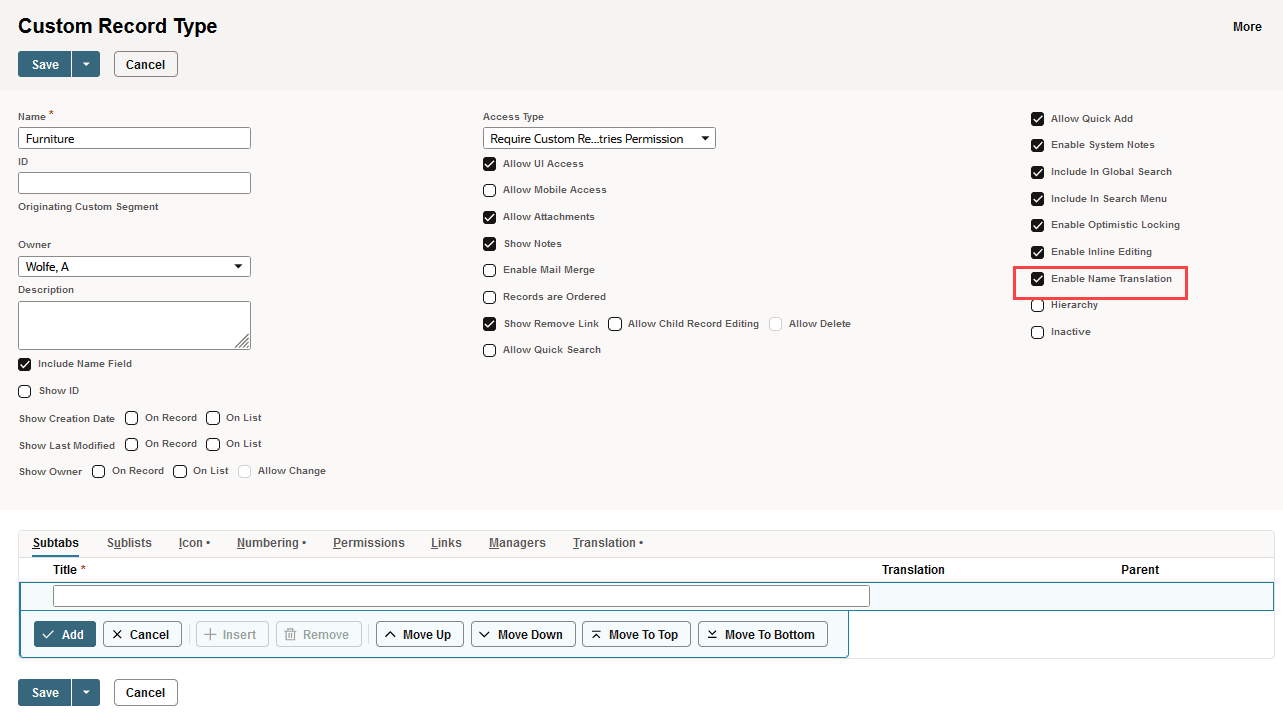Check Show Owner On List
This screenshot has width=1283, height=723.
[180, 471]
